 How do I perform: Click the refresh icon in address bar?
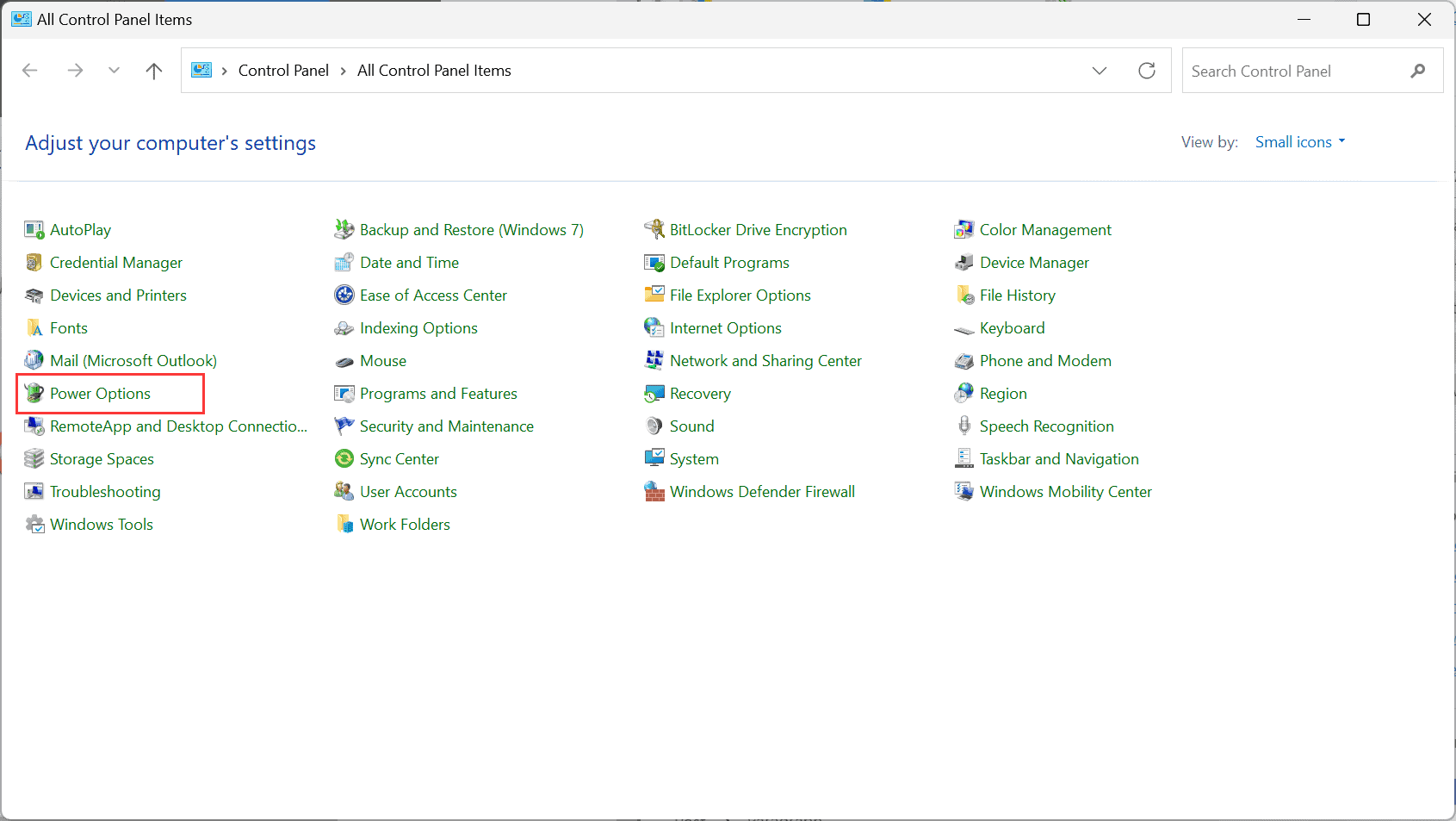(1146, 70)
